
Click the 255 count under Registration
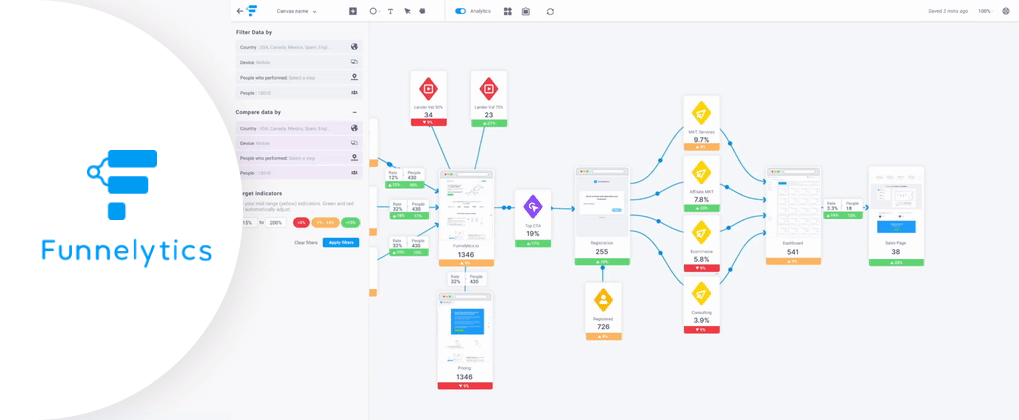tap(602, 252)
